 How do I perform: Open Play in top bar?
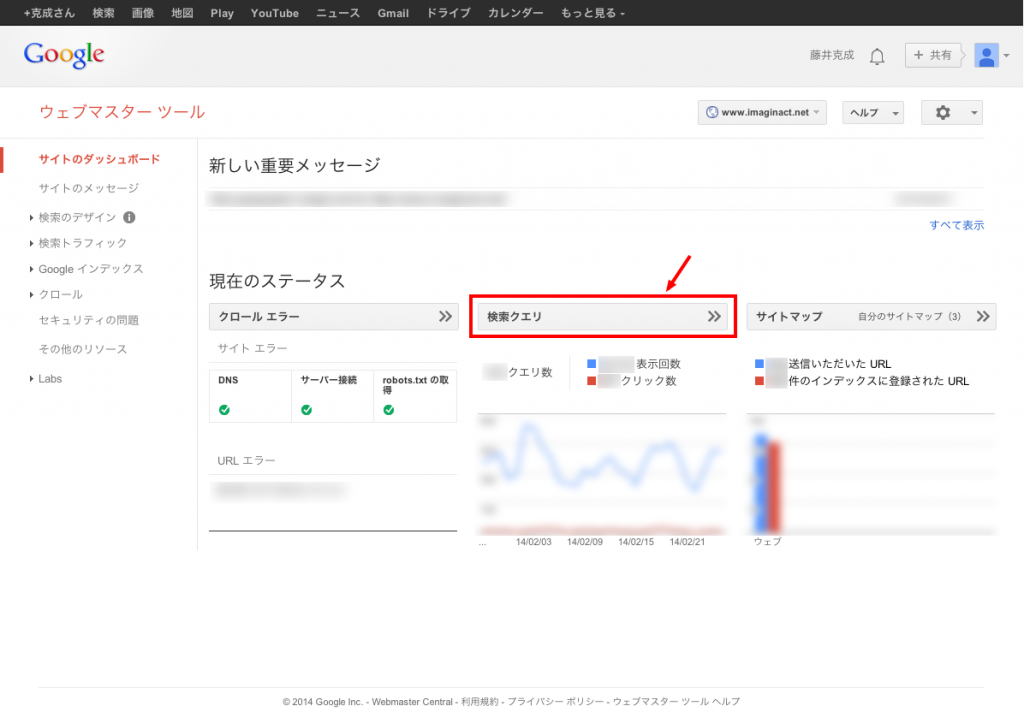point(222,13)
